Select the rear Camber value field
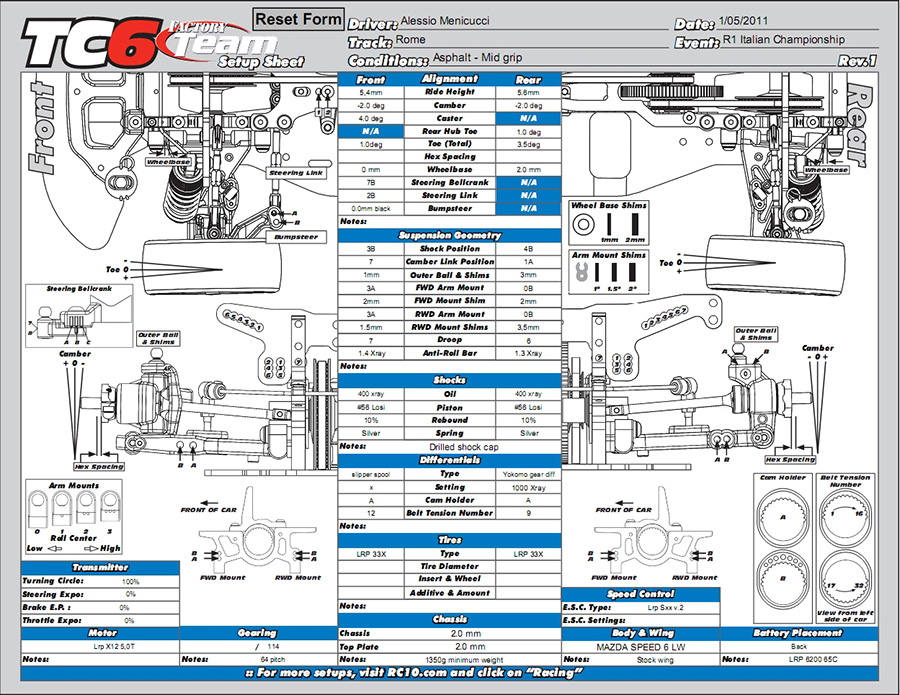 [x=528, y=106]
